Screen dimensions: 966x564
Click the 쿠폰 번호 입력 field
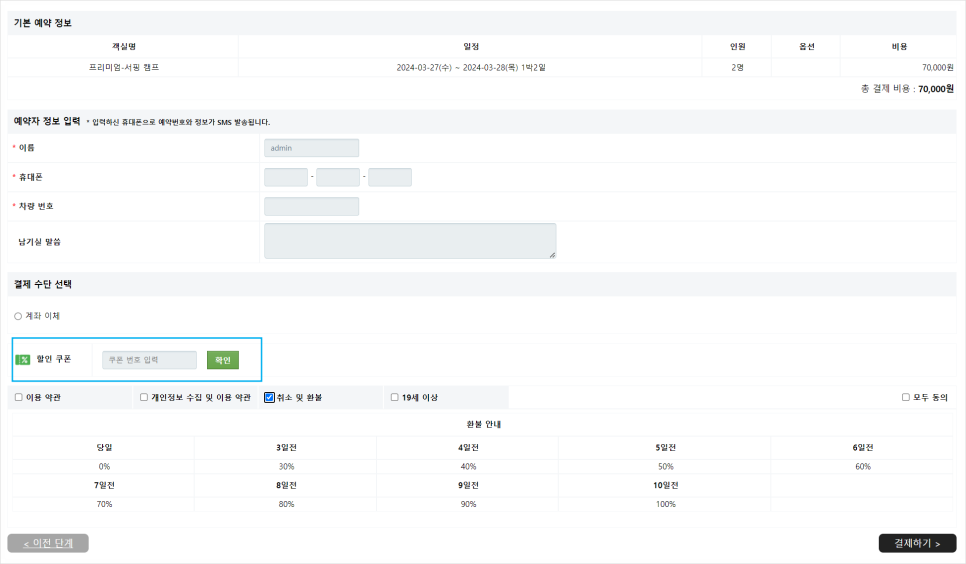coord(149,360)
